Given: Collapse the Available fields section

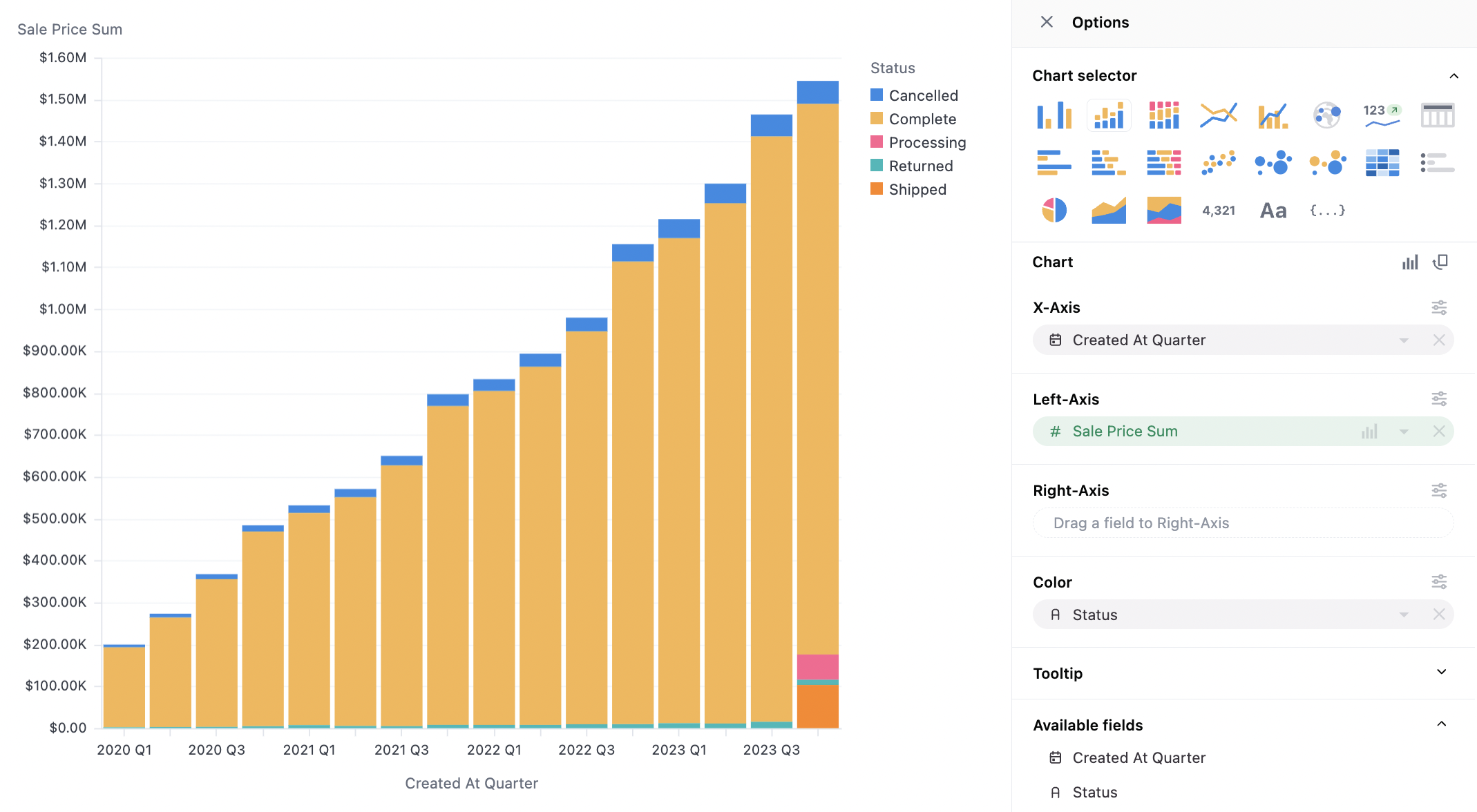Looking at the screenshot, I should 1441,724.
